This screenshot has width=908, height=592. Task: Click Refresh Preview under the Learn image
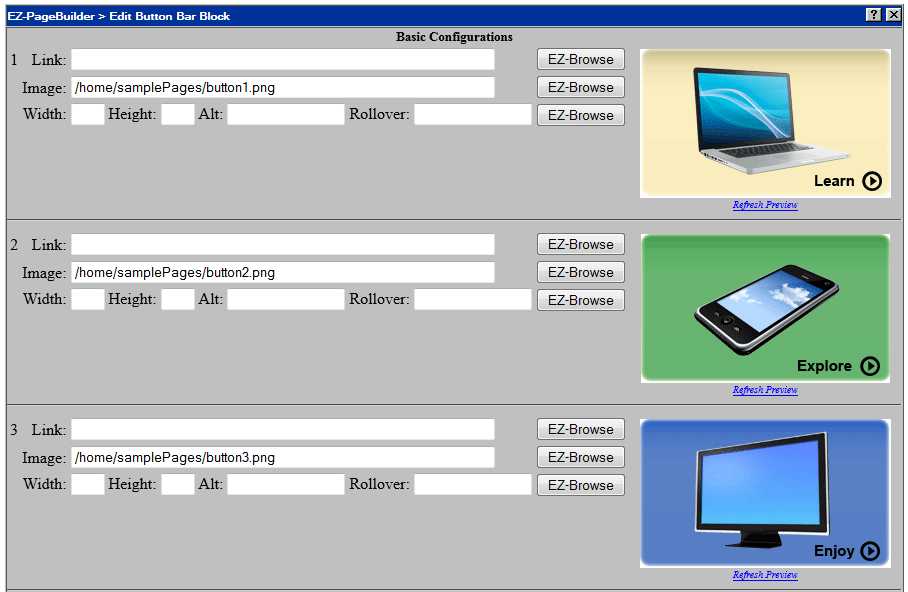(765, 205)
